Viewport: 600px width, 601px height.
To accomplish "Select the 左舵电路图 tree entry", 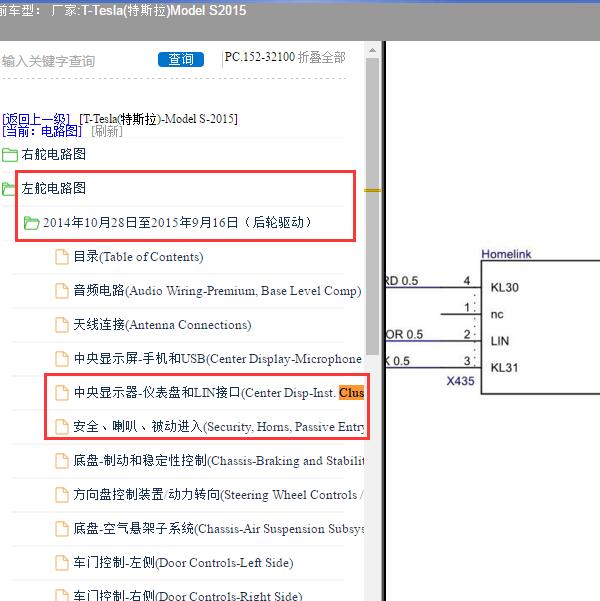I will click(54, 188).
